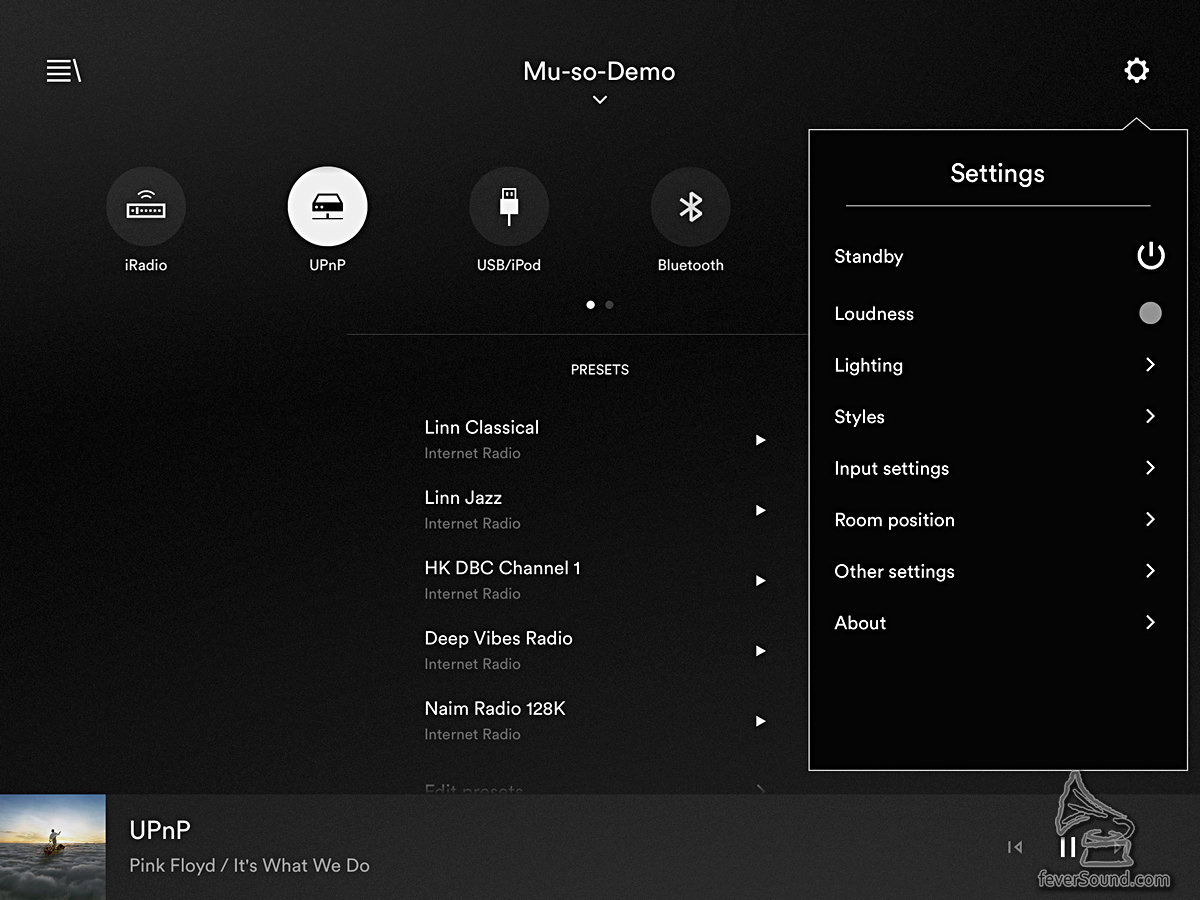The image size is (1200, 900).
Task: Skip to the previous track
Action: click(1015, 848)
